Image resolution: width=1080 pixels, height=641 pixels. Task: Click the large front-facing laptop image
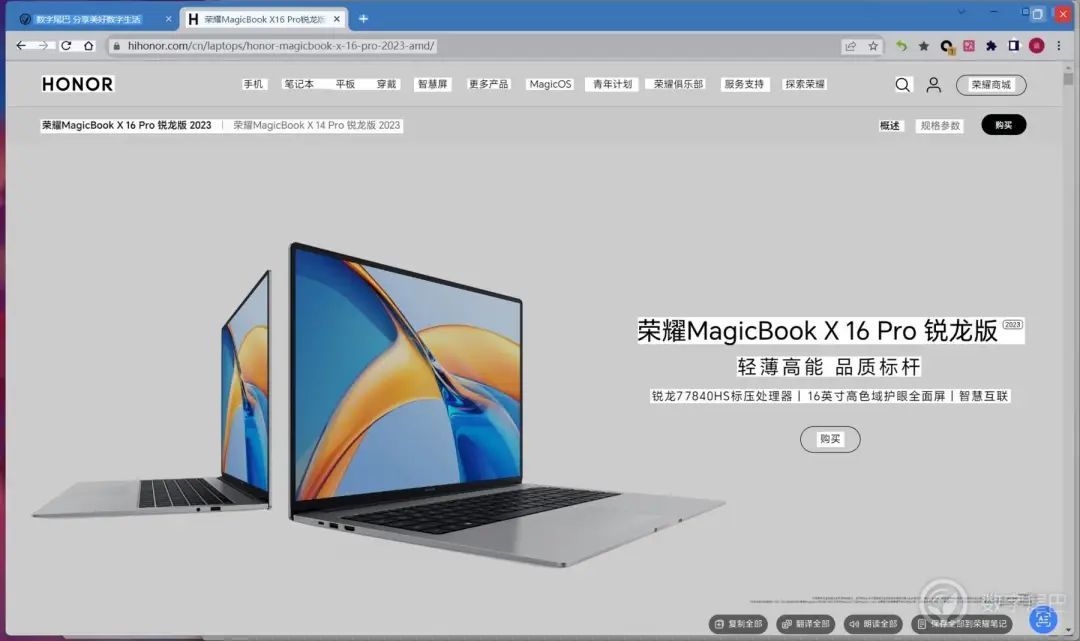(x=506, y=405)
